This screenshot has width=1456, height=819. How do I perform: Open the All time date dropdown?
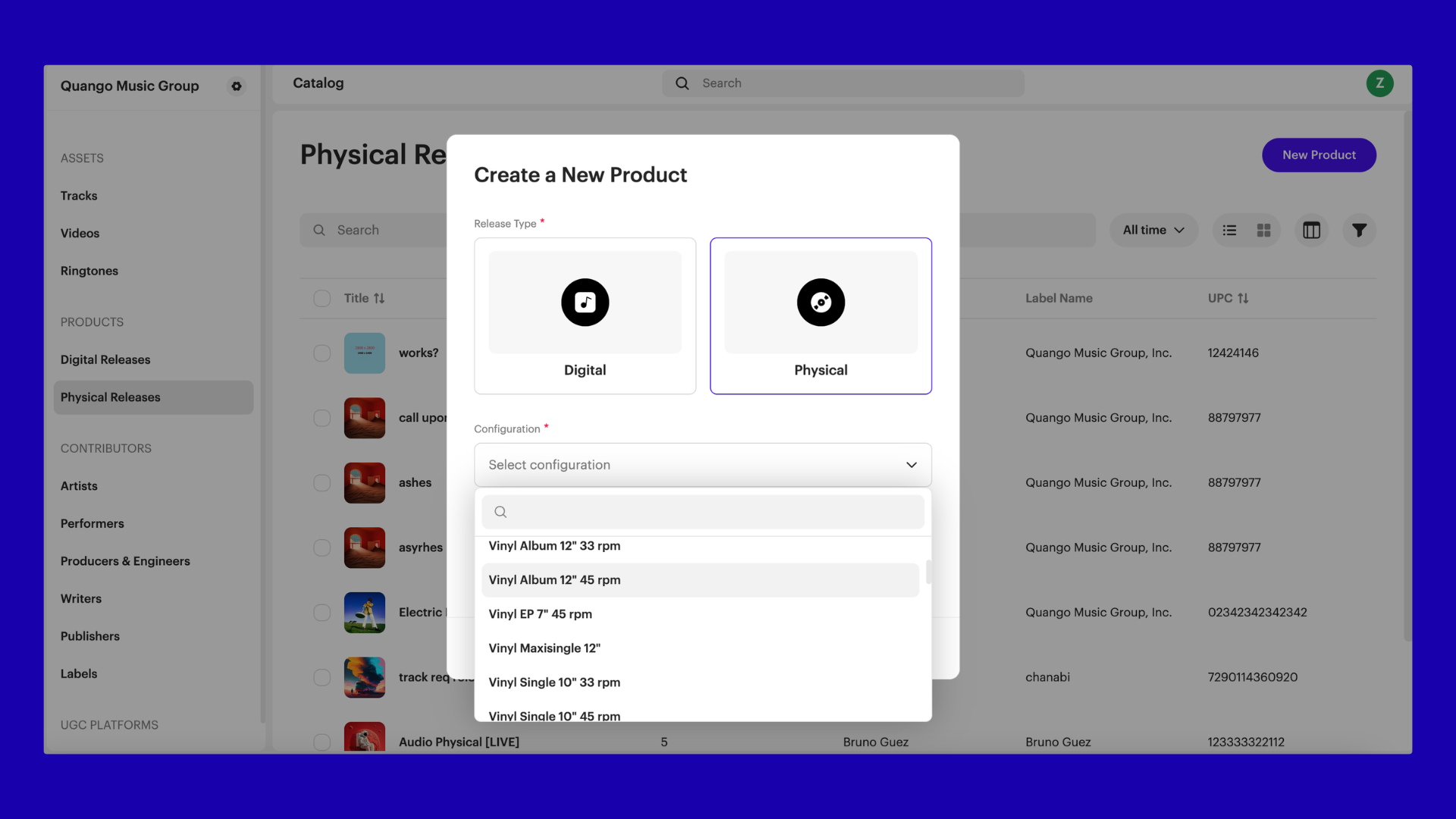point(1153,231)
